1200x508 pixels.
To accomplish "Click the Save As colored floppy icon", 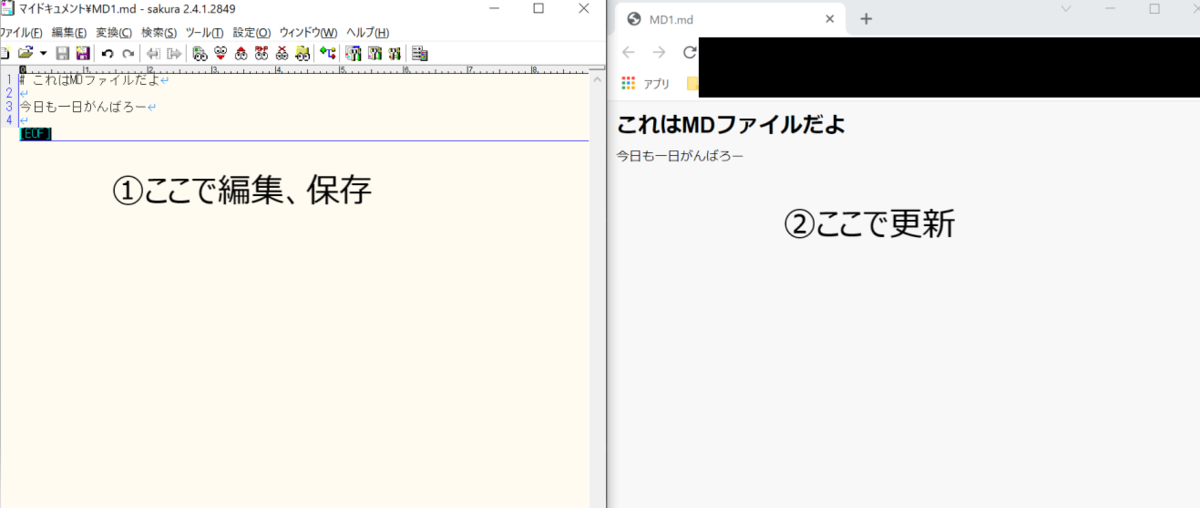I will click(83, 53).
